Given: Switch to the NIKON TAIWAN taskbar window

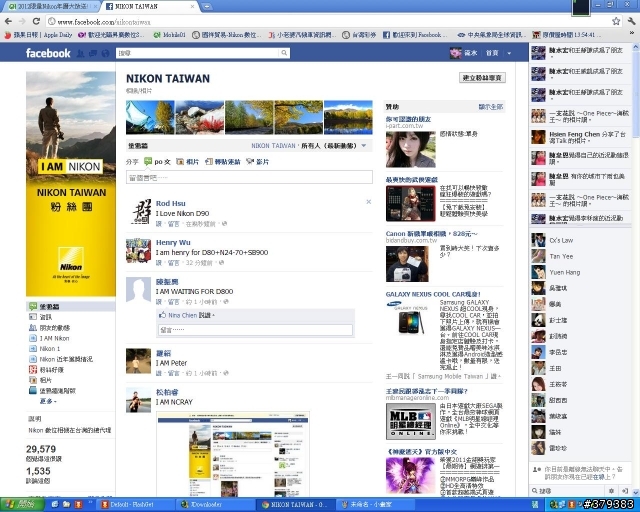Looking at the screenshot, I should [x=295, y=505].
